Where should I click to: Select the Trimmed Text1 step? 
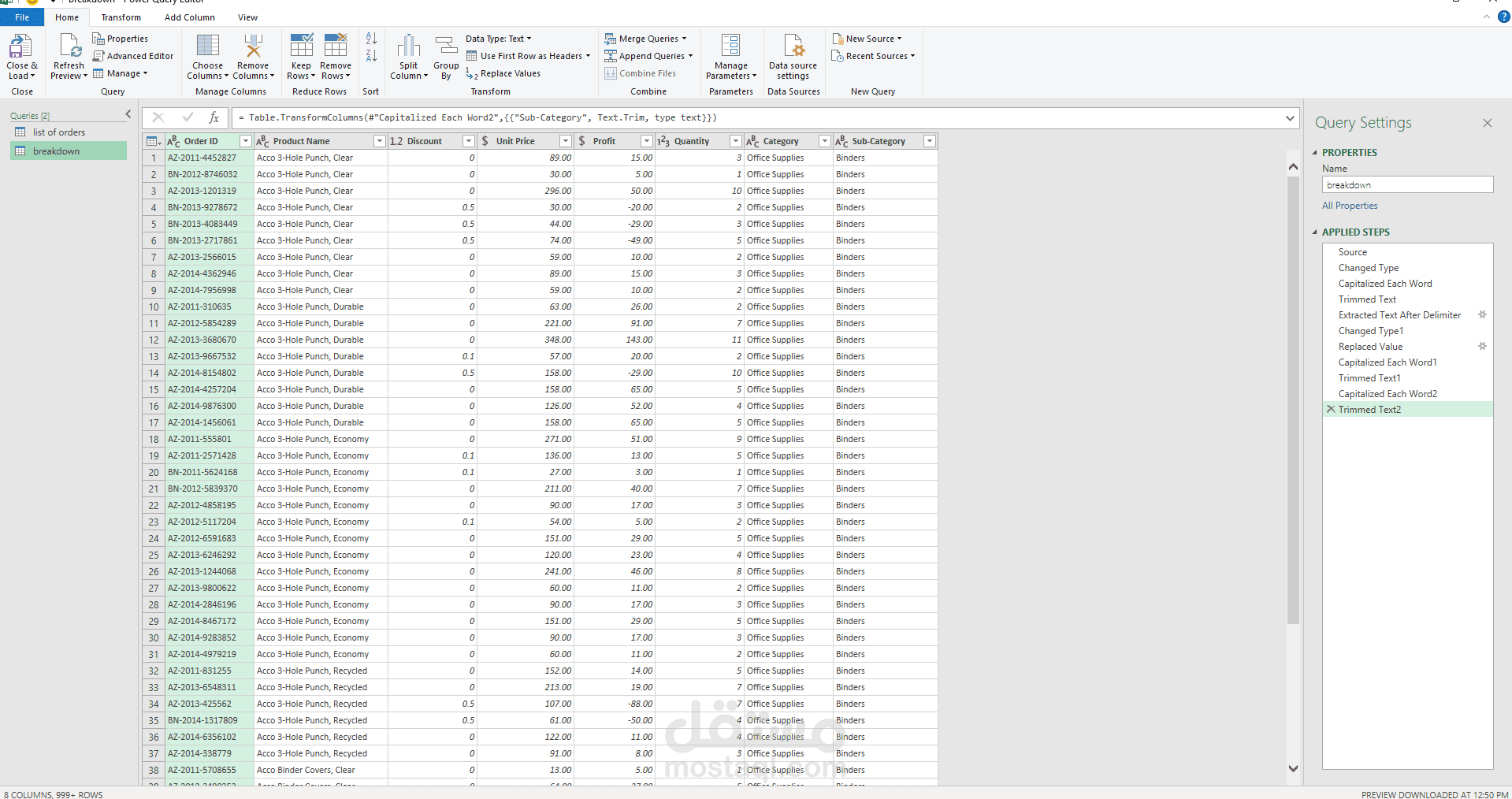(x=1407, y=378)
